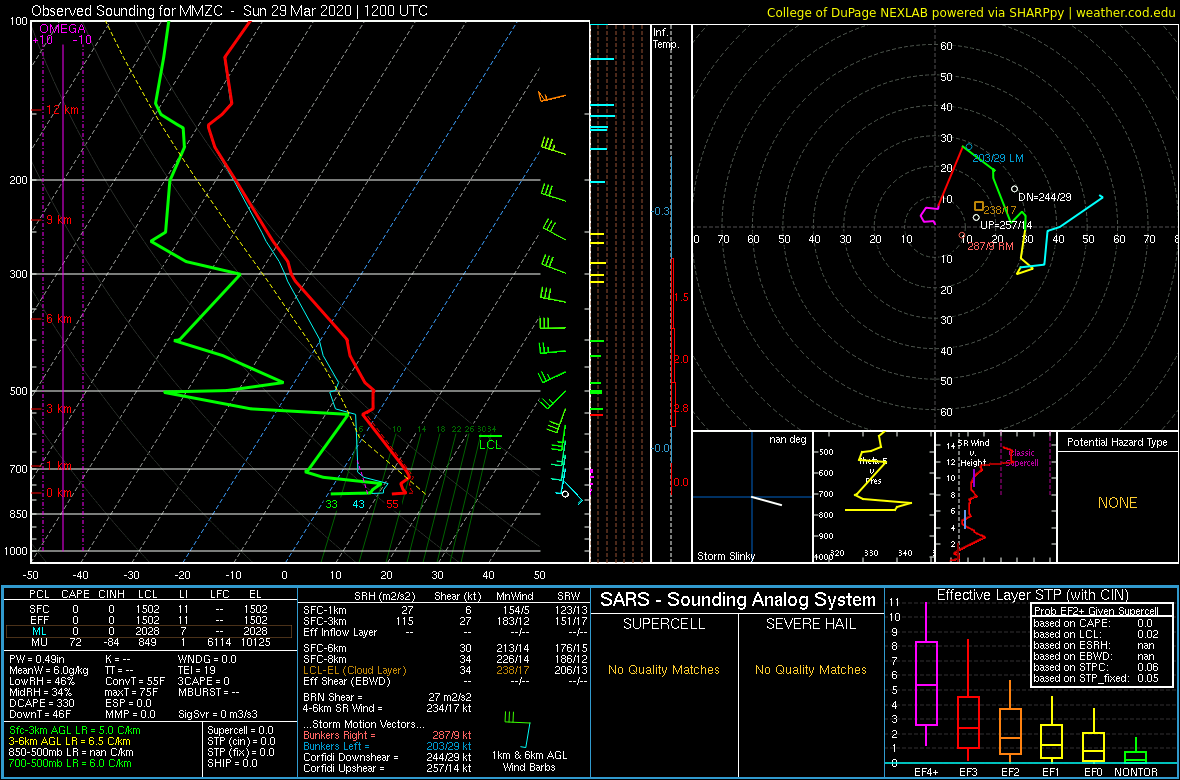The height and width of the screenshot is (780, 1180).
Task: Click the orange mean wind square marker
Action: click(x=978, y=206)
